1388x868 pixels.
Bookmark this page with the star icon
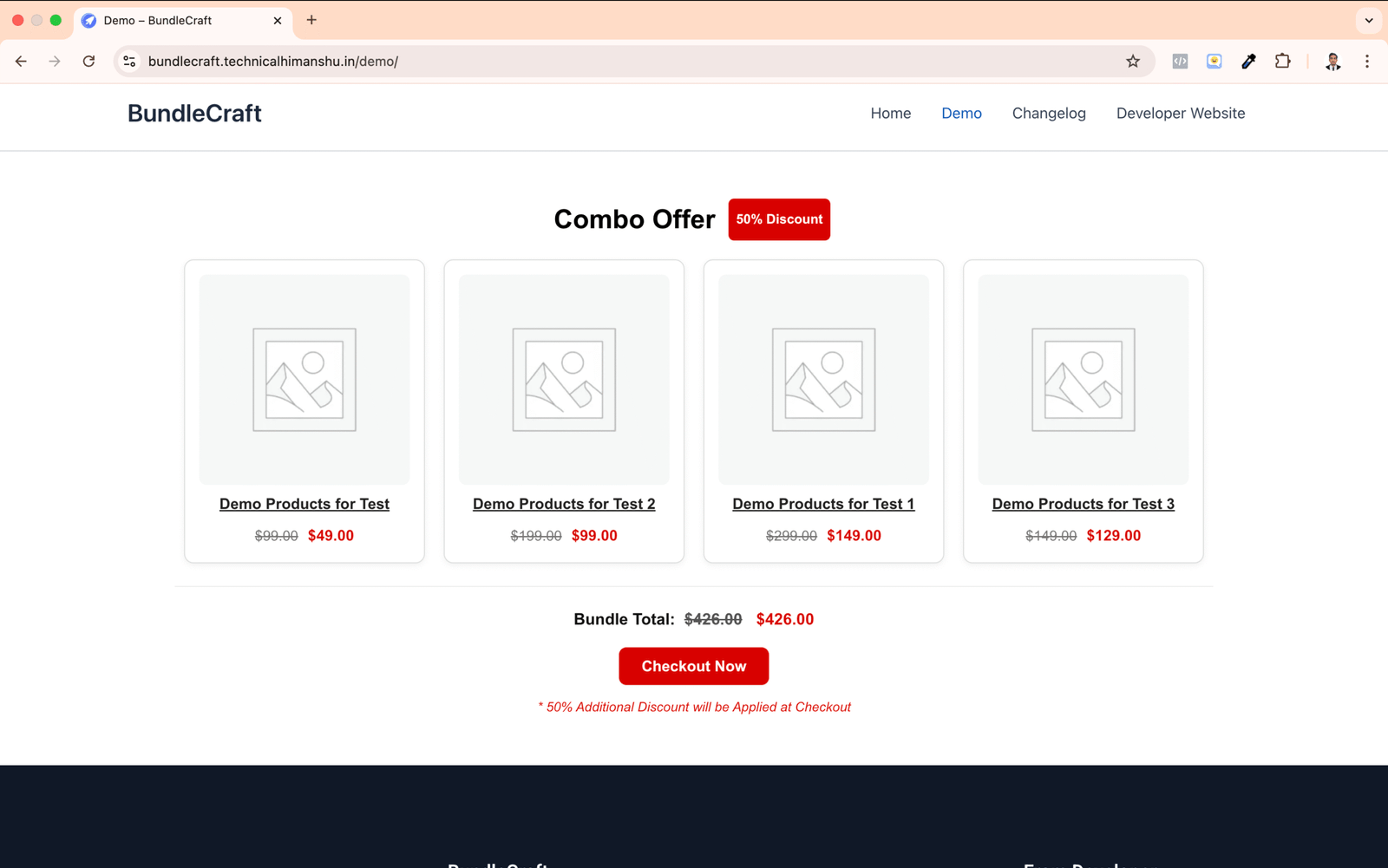coord(1132,62)
